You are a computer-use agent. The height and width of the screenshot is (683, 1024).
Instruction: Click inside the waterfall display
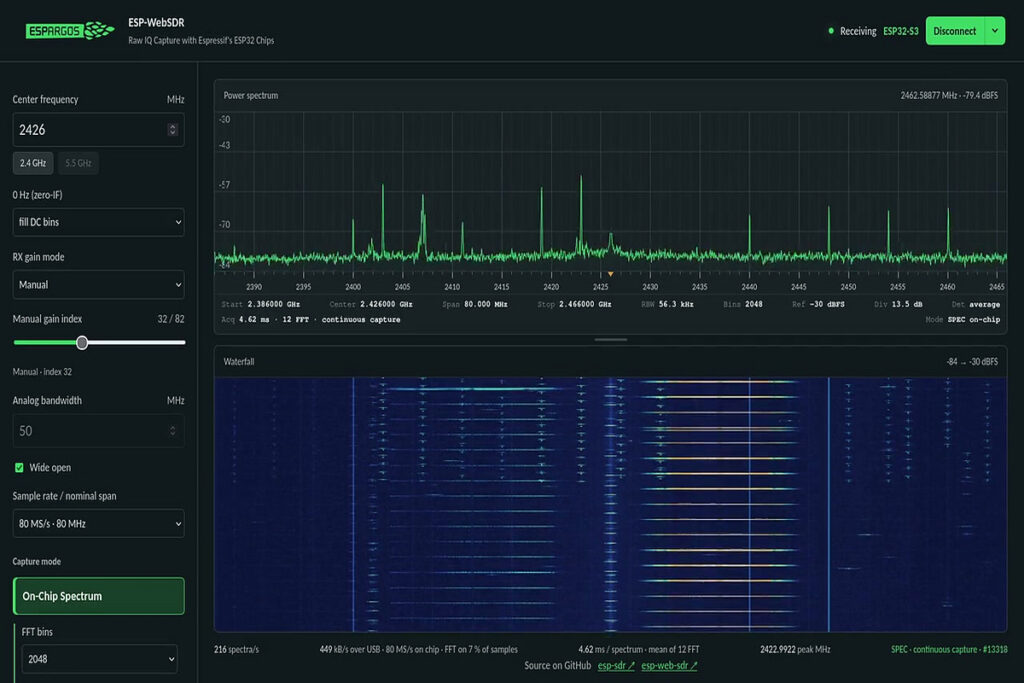coord(611,504)
